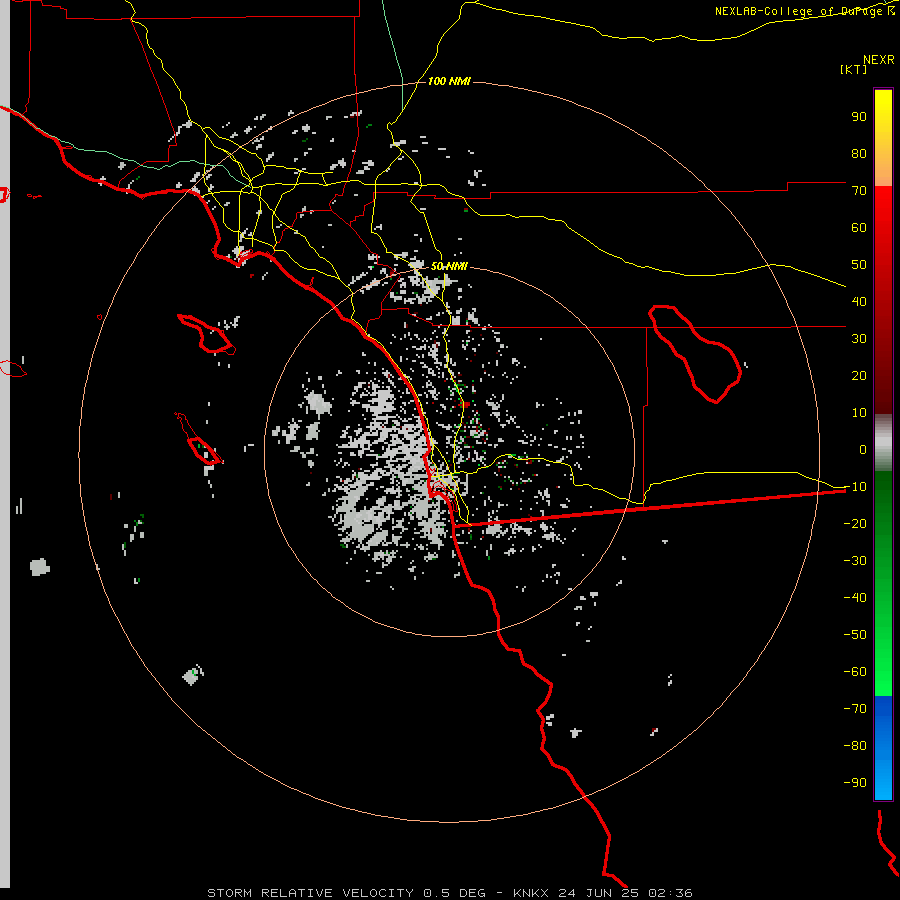The image size is (900, 900).
Task: Click the positive 30 scale value
Action: pos(859,339)
